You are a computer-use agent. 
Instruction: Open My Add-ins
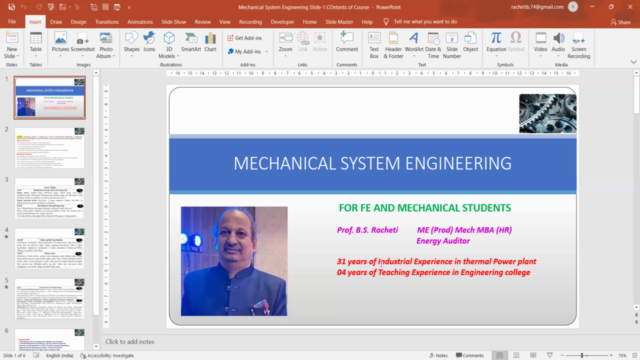(244, 51)
